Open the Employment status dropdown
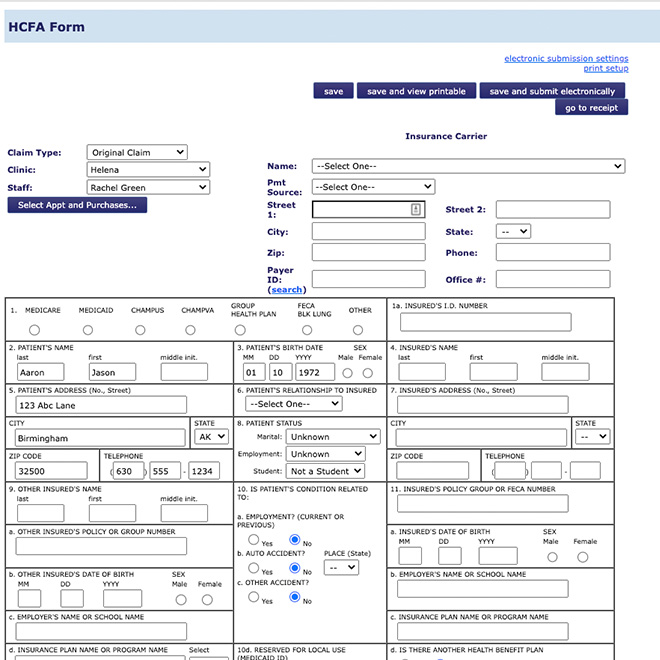 pyautogui.click(x=325, y=454)
